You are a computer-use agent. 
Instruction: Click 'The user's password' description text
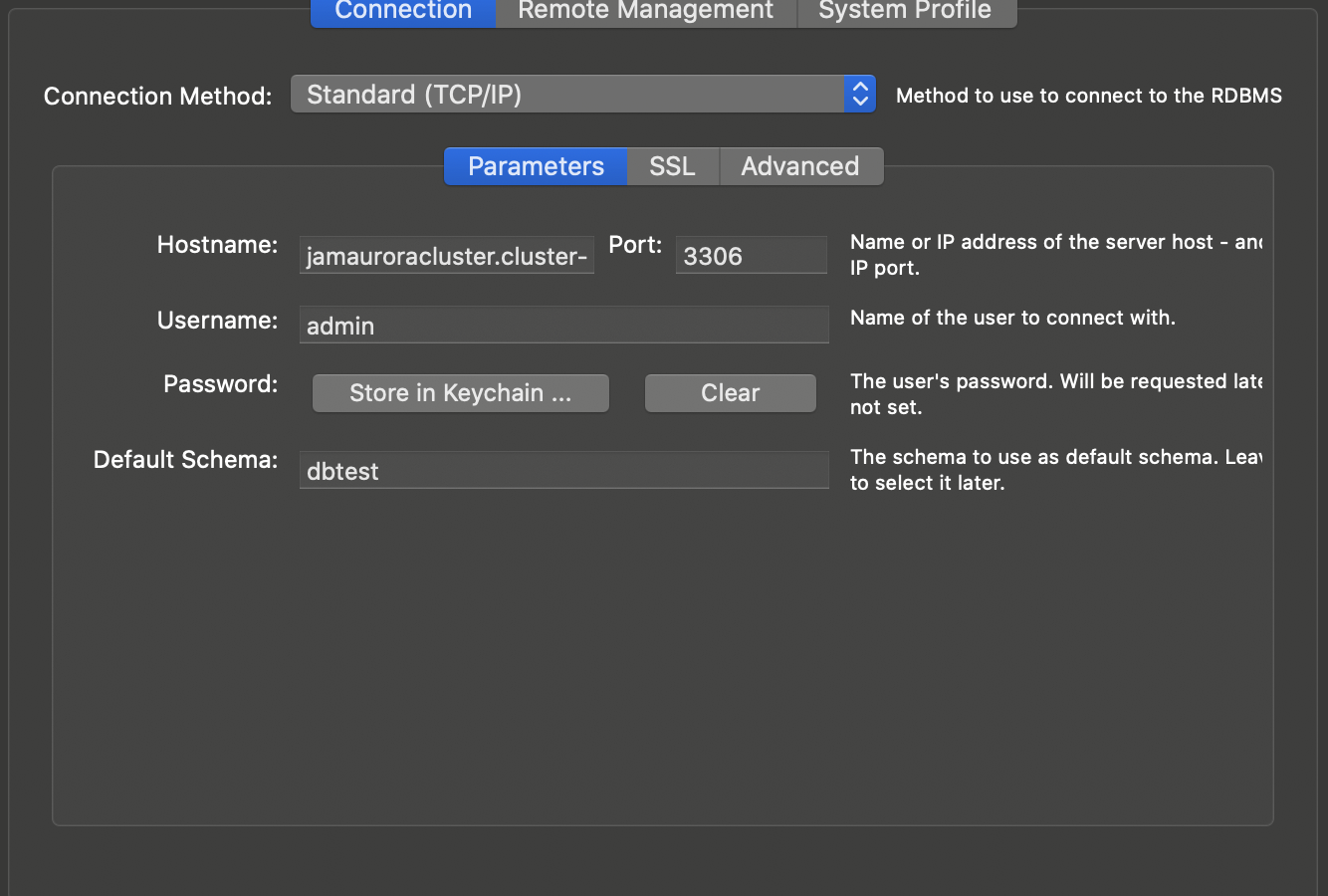(1056, 394)
